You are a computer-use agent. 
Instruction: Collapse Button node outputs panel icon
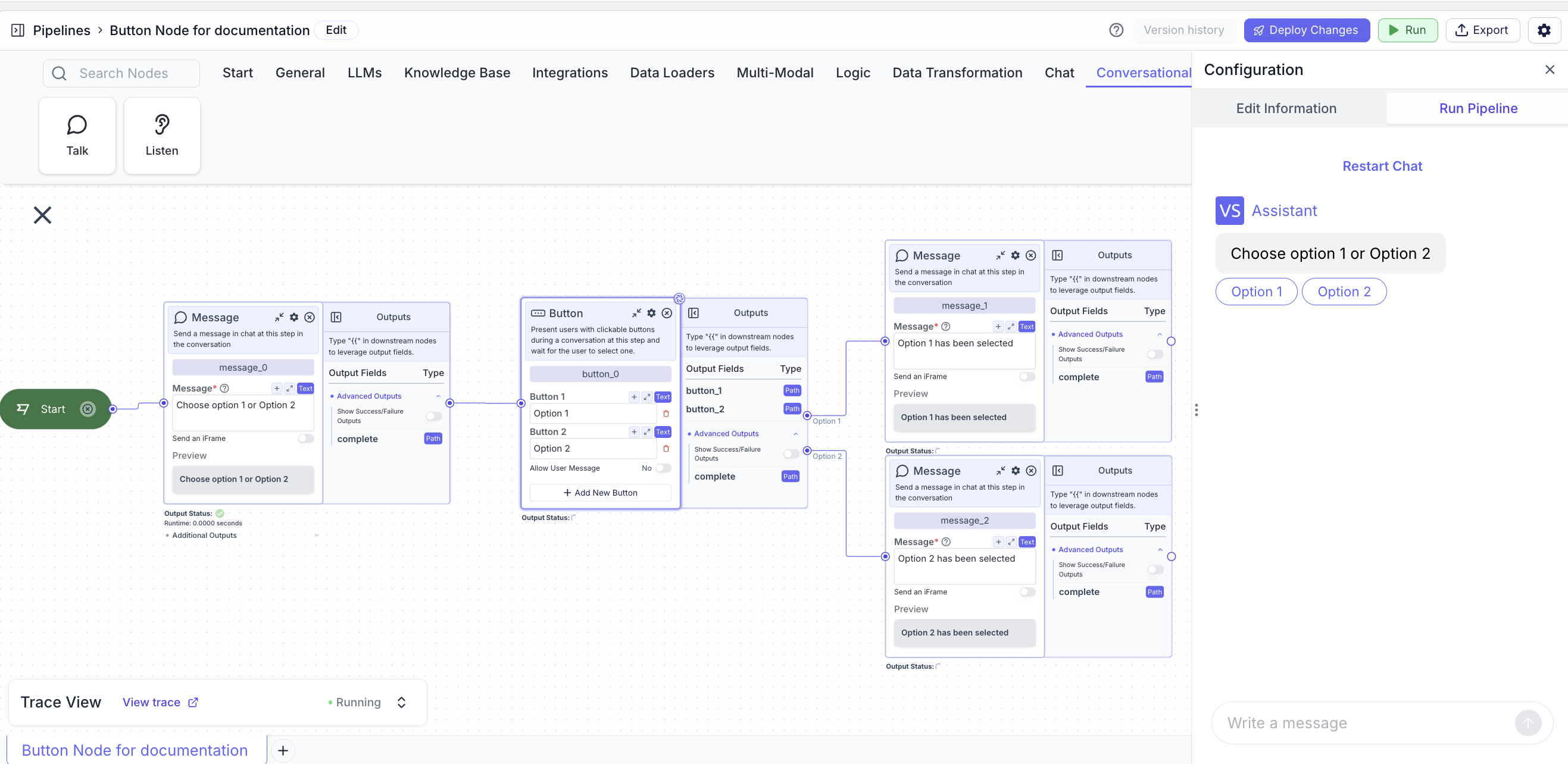click(x=694, y=313)
